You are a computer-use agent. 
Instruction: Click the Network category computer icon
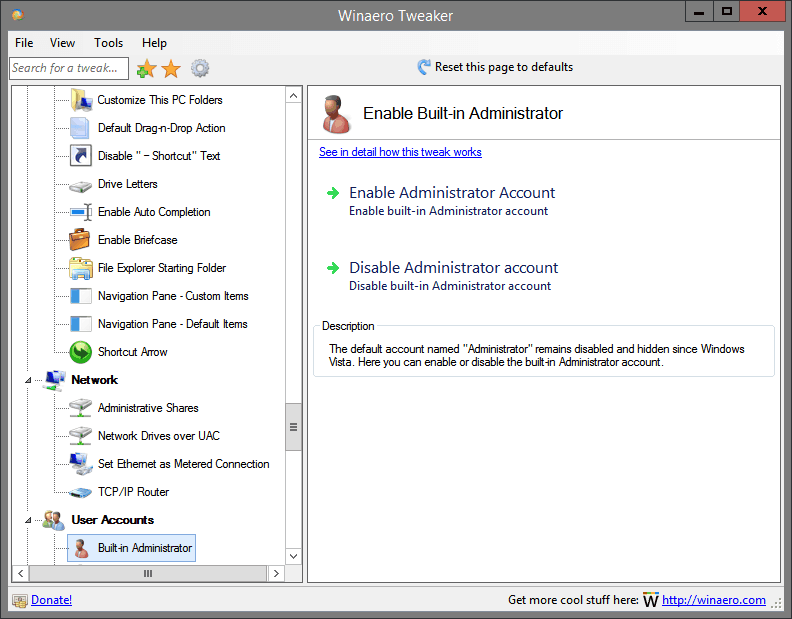(x=55, y=380)
